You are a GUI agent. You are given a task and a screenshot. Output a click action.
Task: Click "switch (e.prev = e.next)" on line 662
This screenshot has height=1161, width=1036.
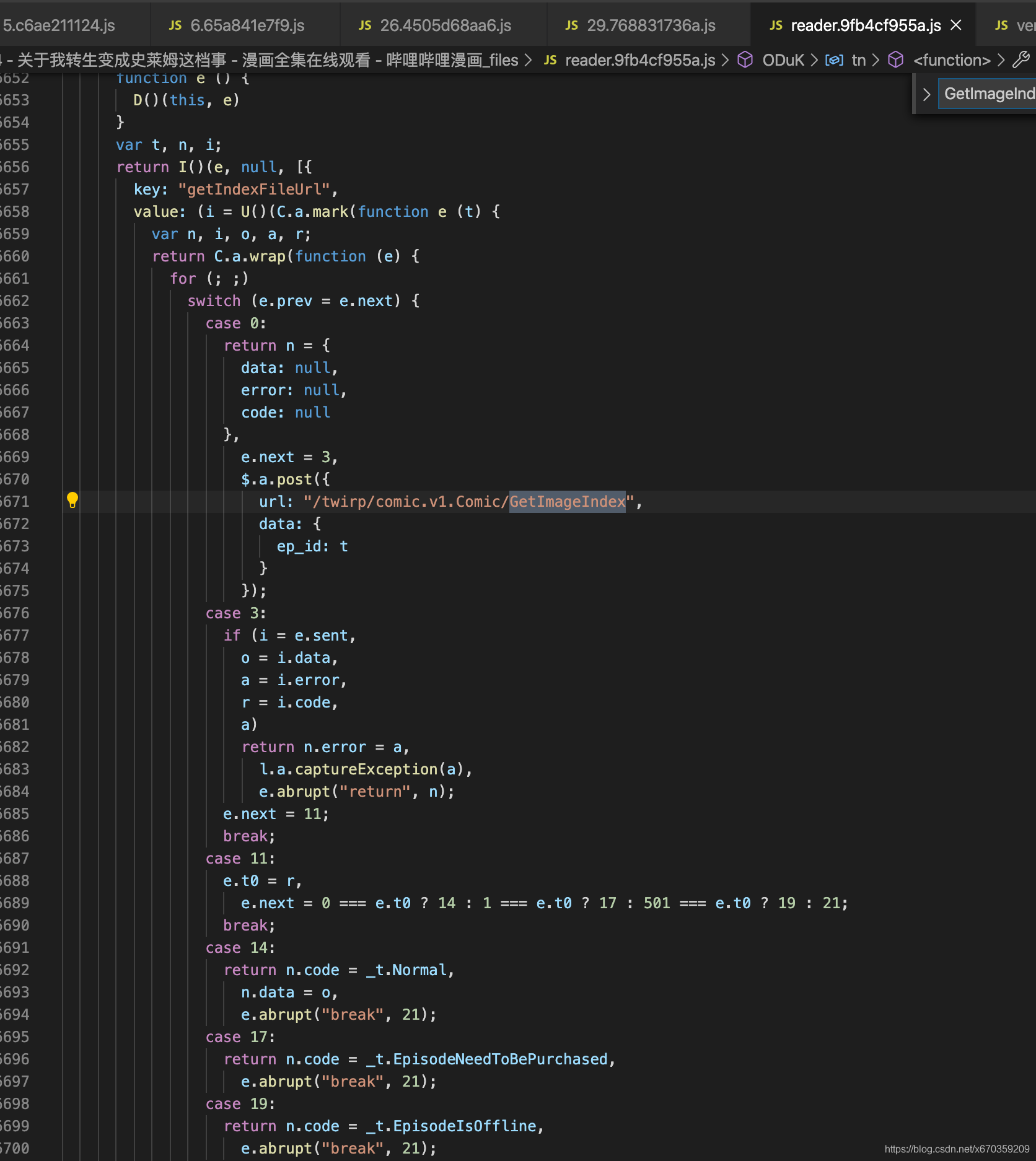click(295, 300)
